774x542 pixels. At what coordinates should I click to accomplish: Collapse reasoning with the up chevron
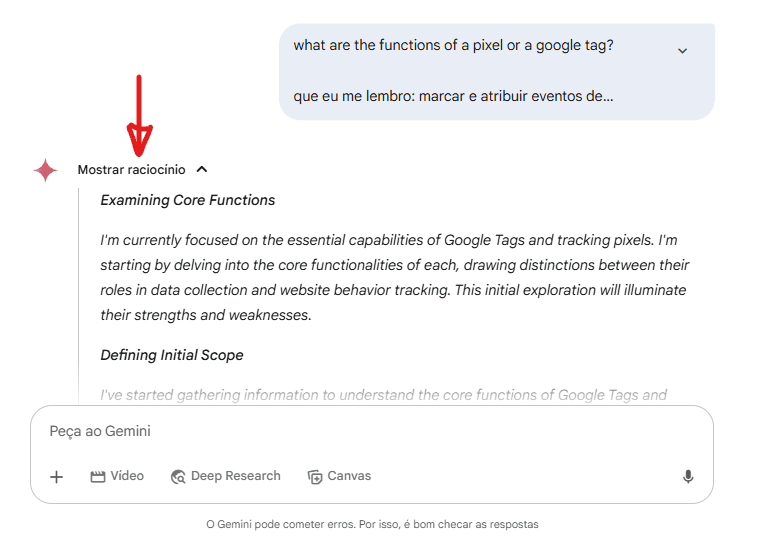tap(202, 170)
